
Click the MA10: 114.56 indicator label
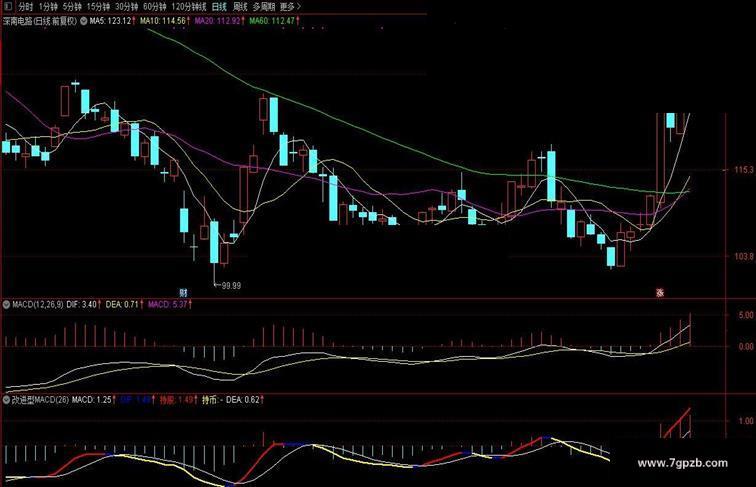(163, 21)
